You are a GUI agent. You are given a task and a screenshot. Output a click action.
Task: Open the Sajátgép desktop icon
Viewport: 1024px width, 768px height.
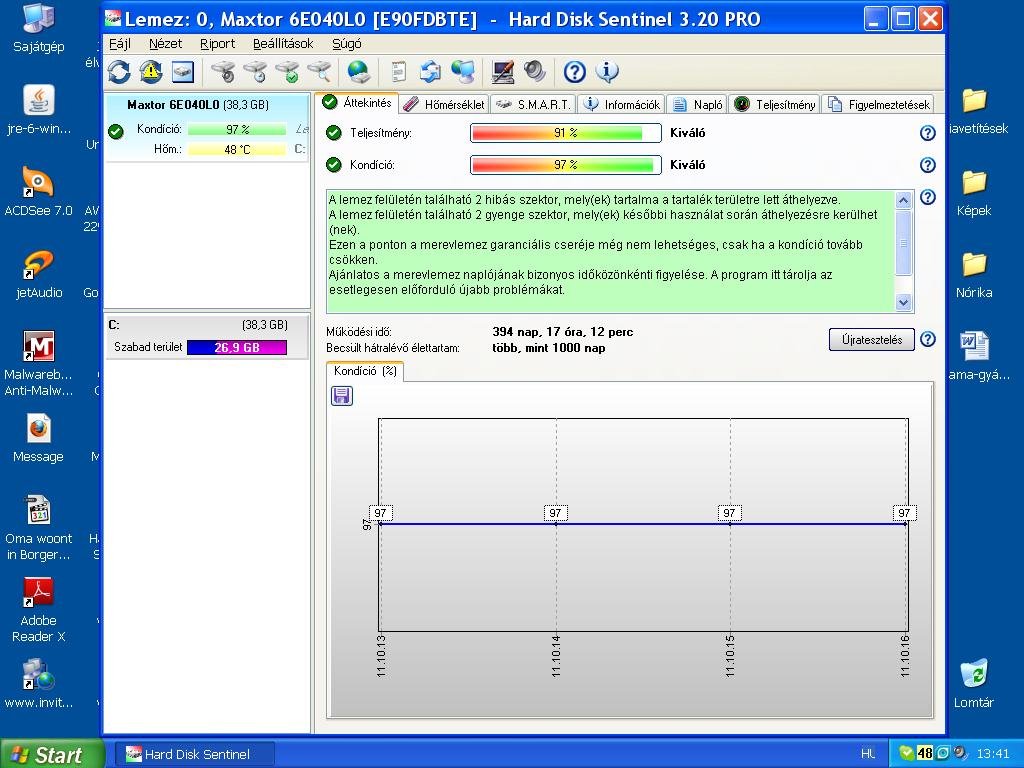(39, 28)
